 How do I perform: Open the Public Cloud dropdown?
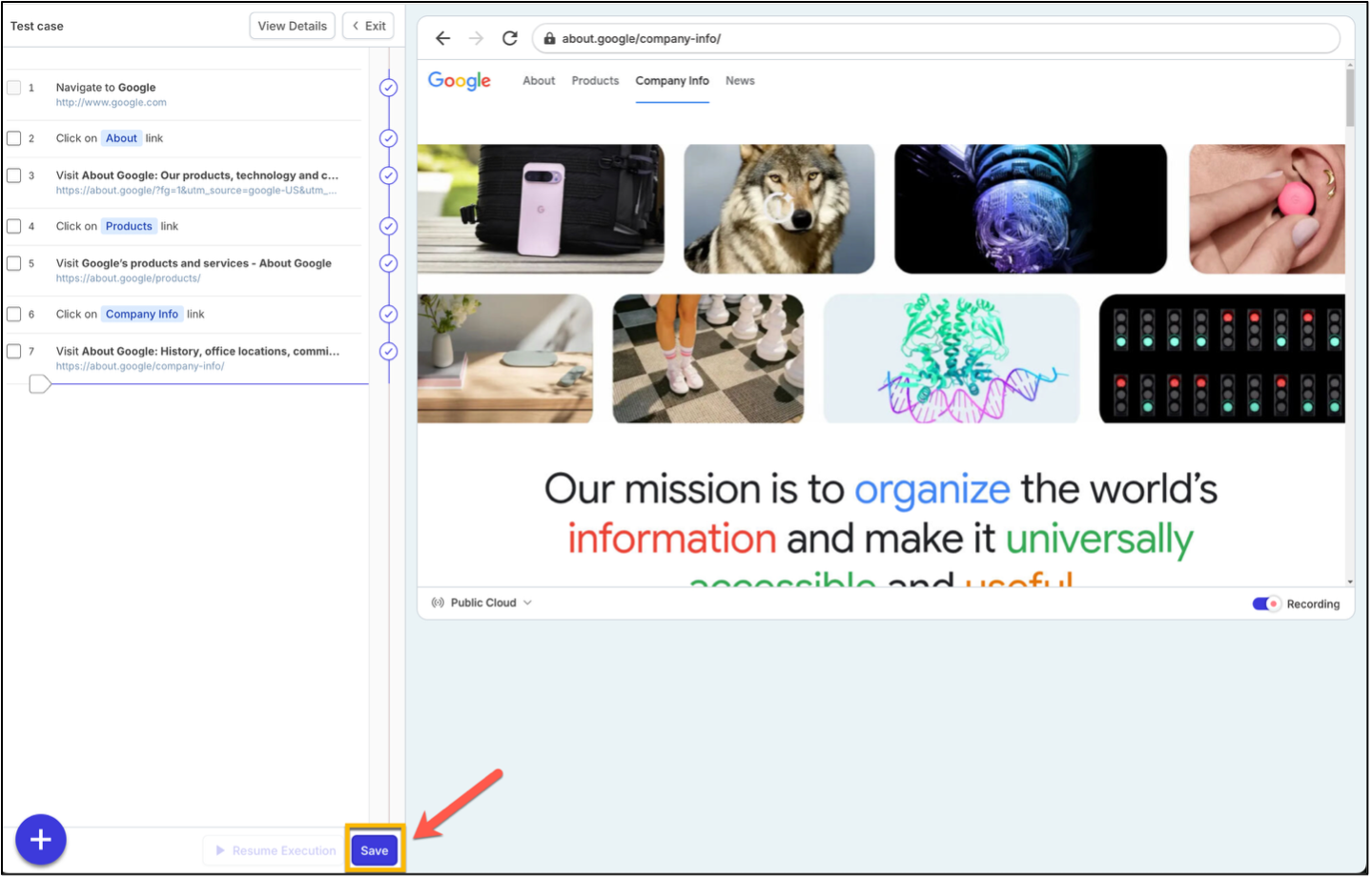[x=482, y=603]
